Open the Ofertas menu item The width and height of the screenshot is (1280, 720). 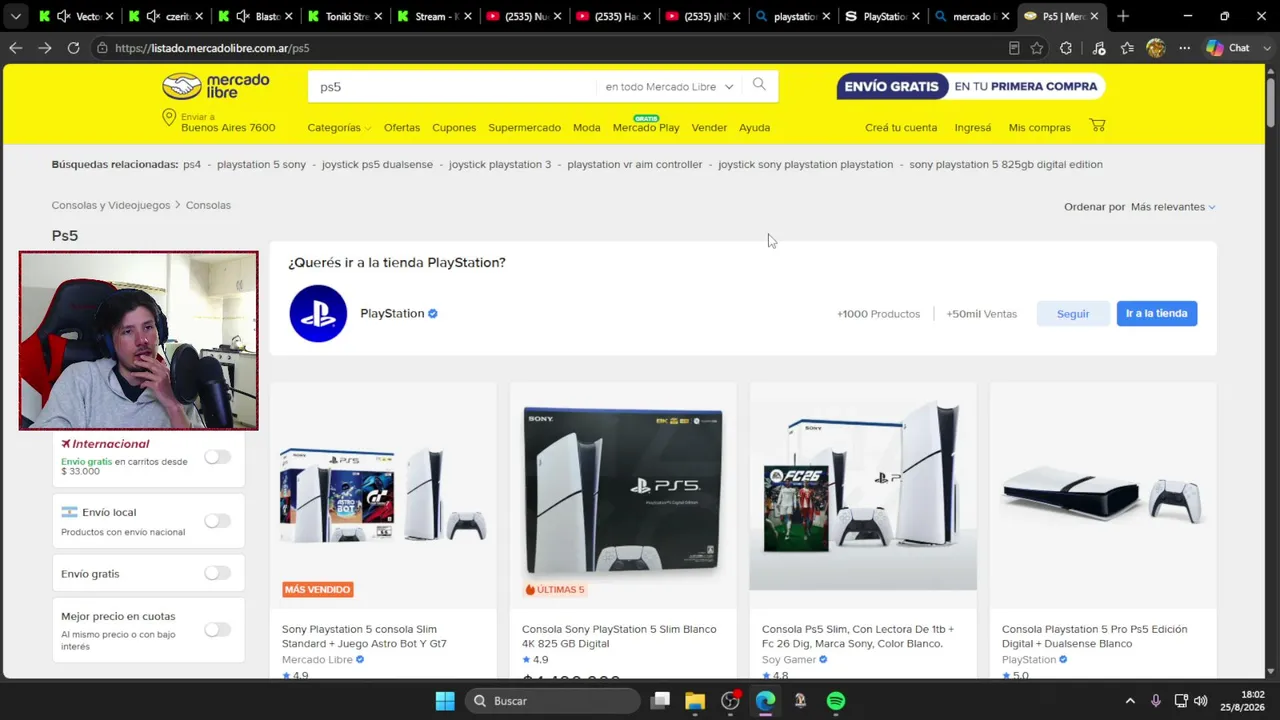pos(402,128)
